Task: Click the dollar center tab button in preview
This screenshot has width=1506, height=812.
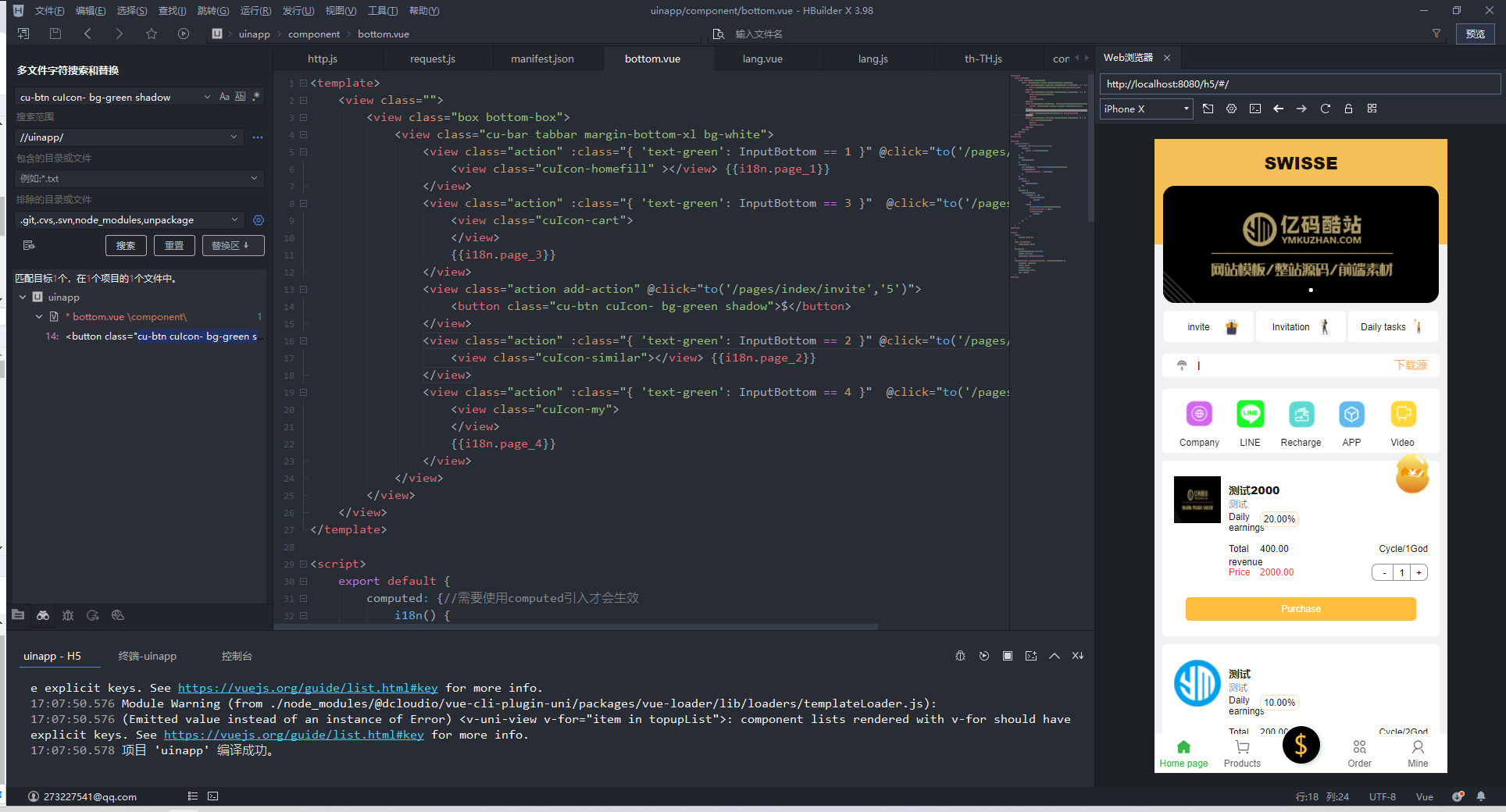Action: (1301, 746)
